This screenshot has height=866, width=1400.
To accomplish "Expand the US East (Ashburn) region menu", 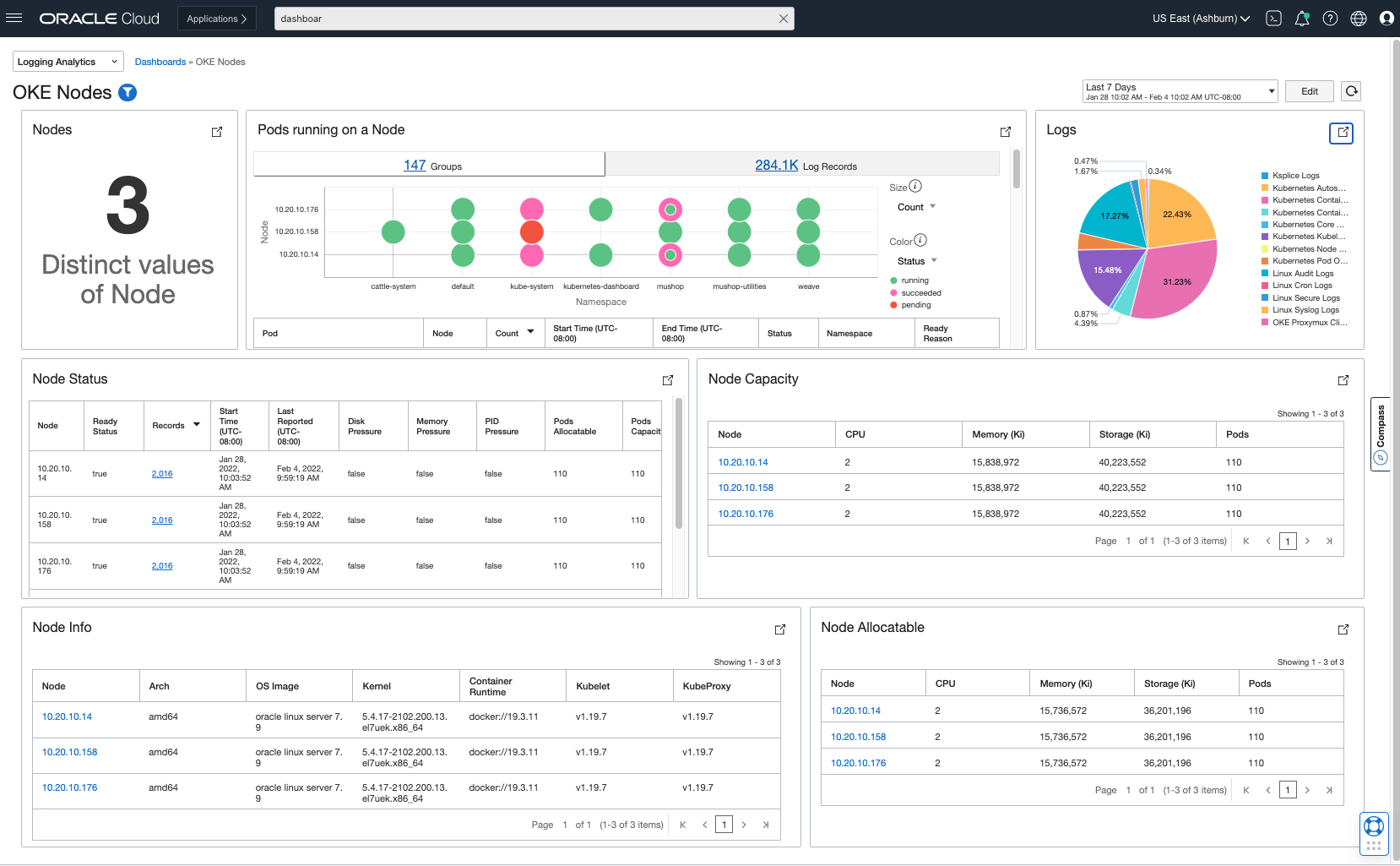I will [x=1200, y=19].
